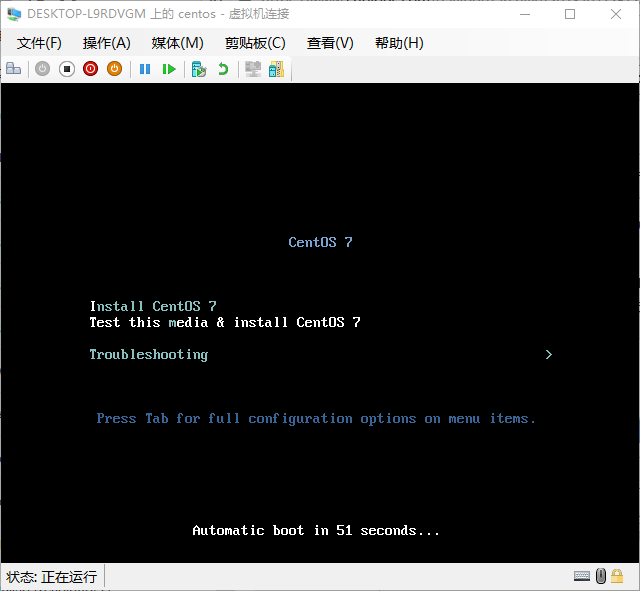Click the window title bar app icon

click(x=14, y=14)
